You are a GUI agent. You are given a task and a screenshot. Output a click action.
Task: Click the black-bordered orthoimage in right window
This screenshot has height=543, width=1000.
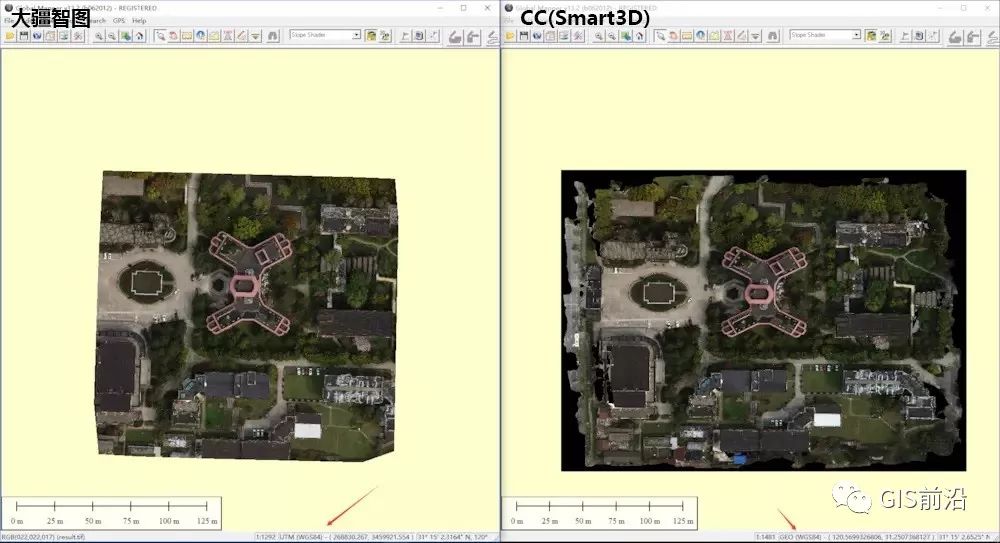(x=763, y=320)
